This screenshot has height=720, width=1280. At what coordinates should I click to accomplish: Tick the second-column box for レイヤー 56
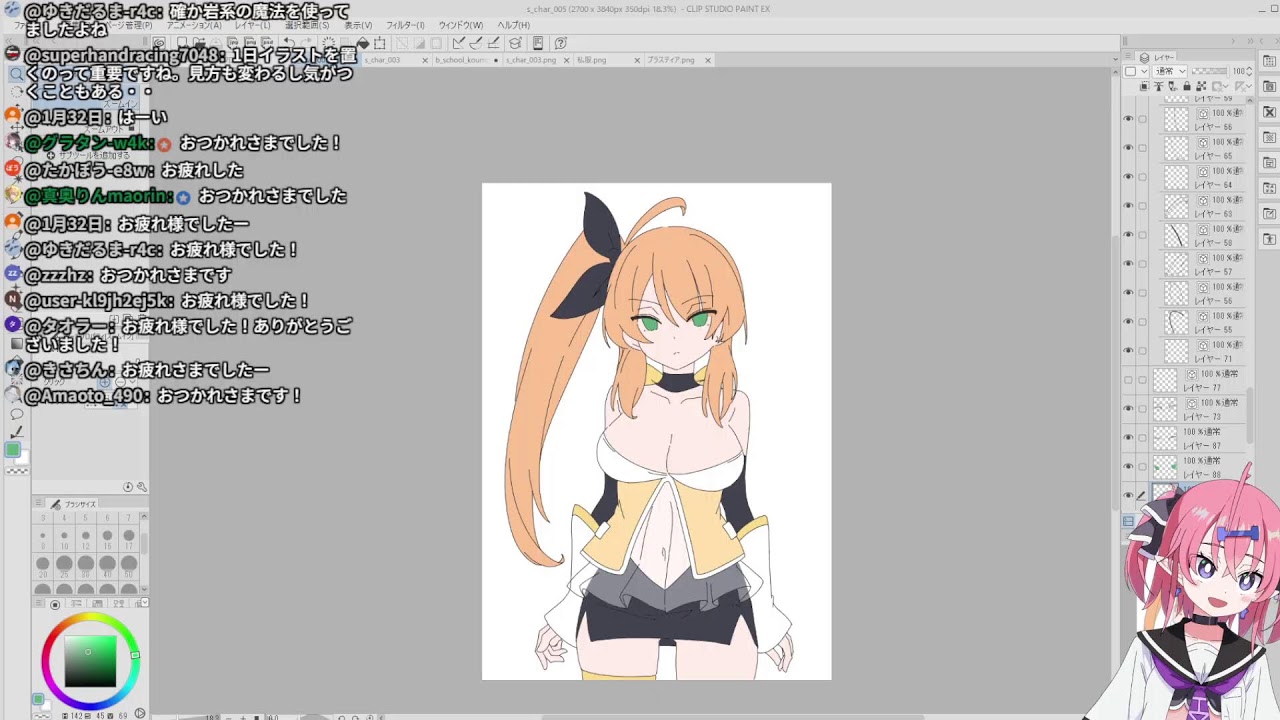point(1143,292)
